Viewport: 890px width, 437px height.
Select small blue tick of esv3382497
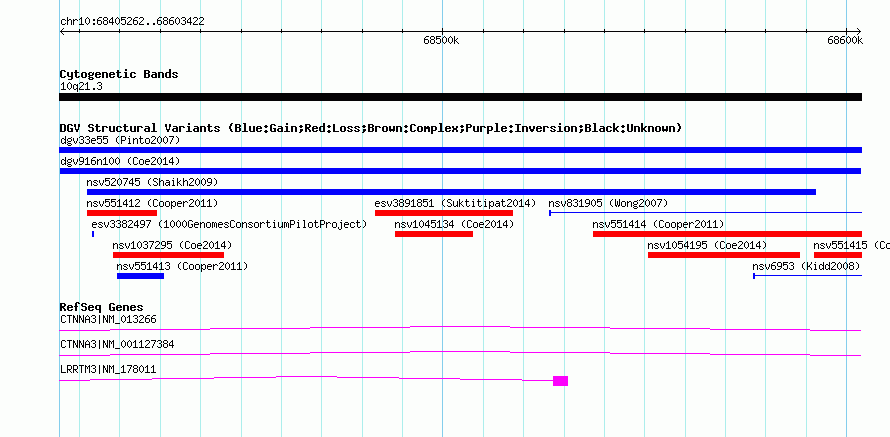93,234
